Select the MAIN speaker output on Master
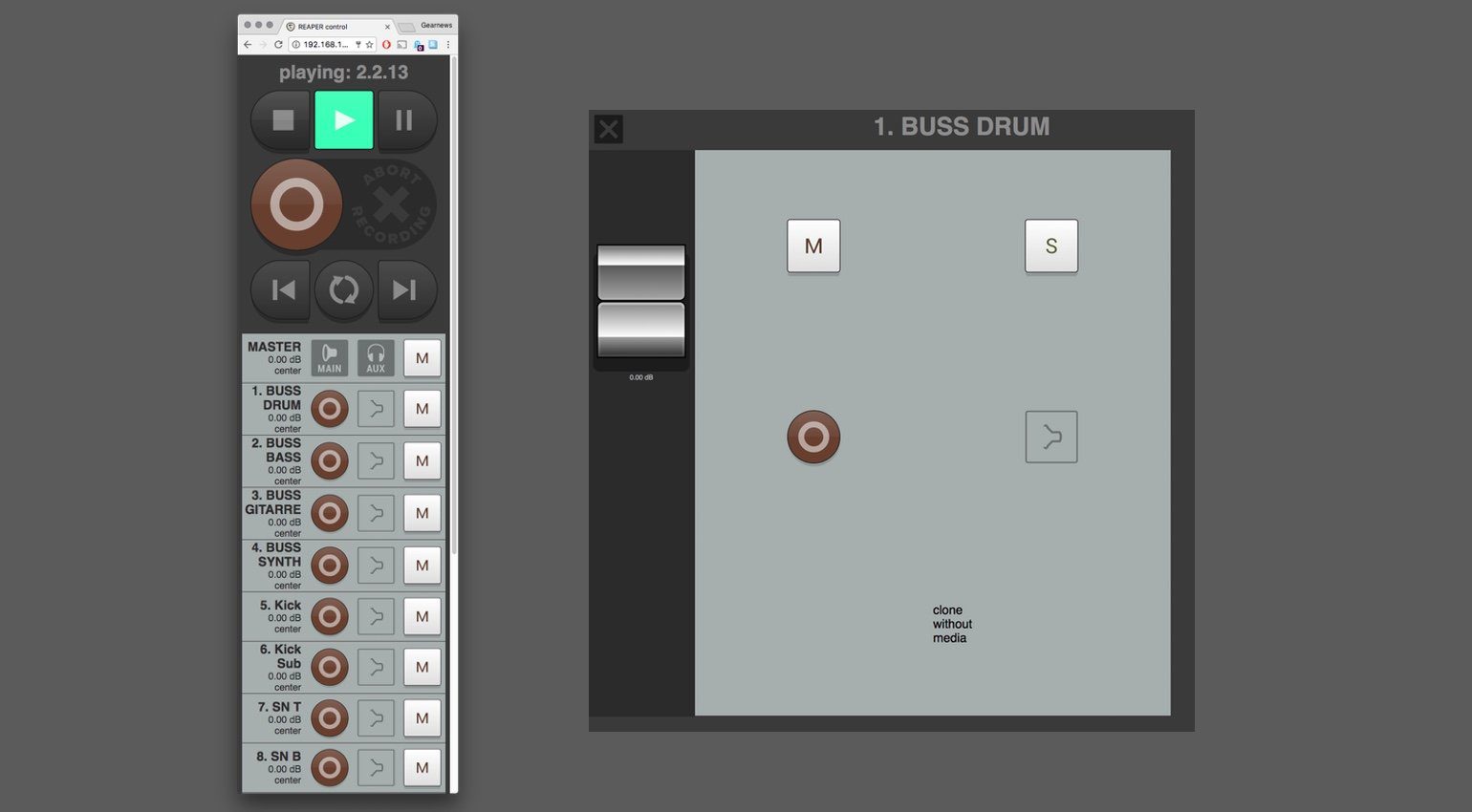 point(330,358)
